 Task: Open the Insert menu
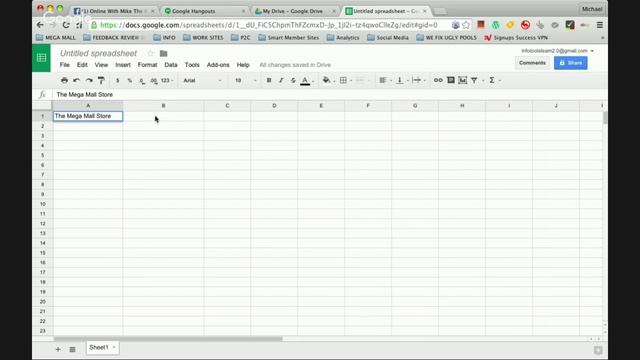pyautogui.click(x=123, y=65)
